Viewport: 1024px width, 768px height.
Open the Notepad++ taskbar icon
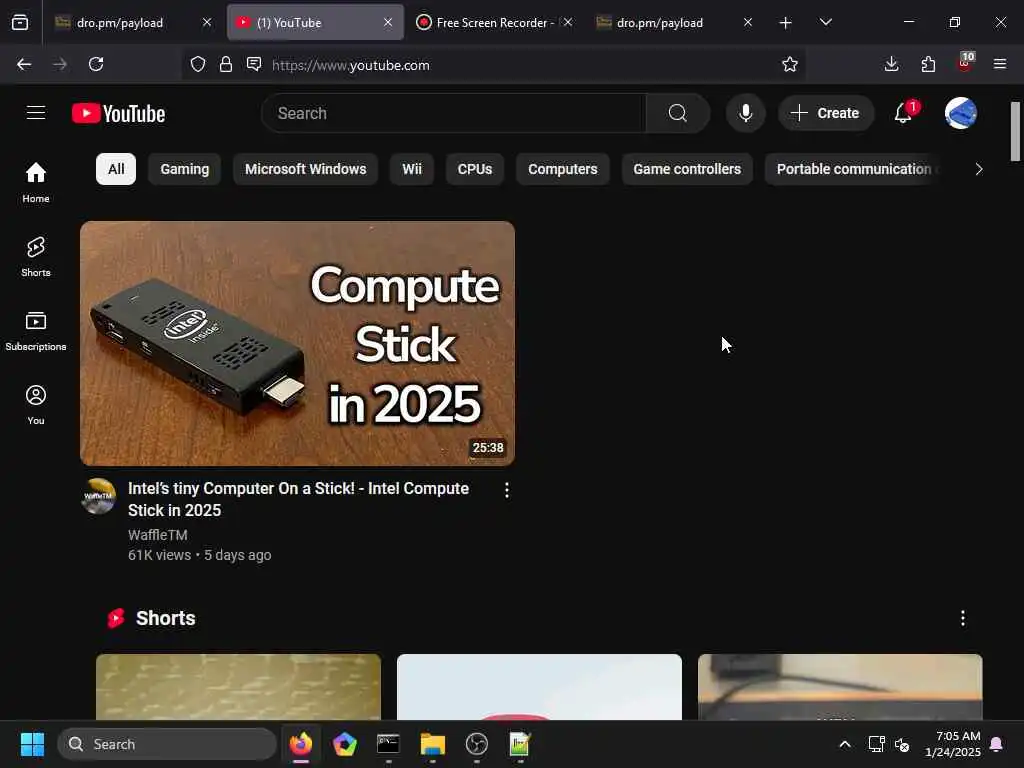520,744
